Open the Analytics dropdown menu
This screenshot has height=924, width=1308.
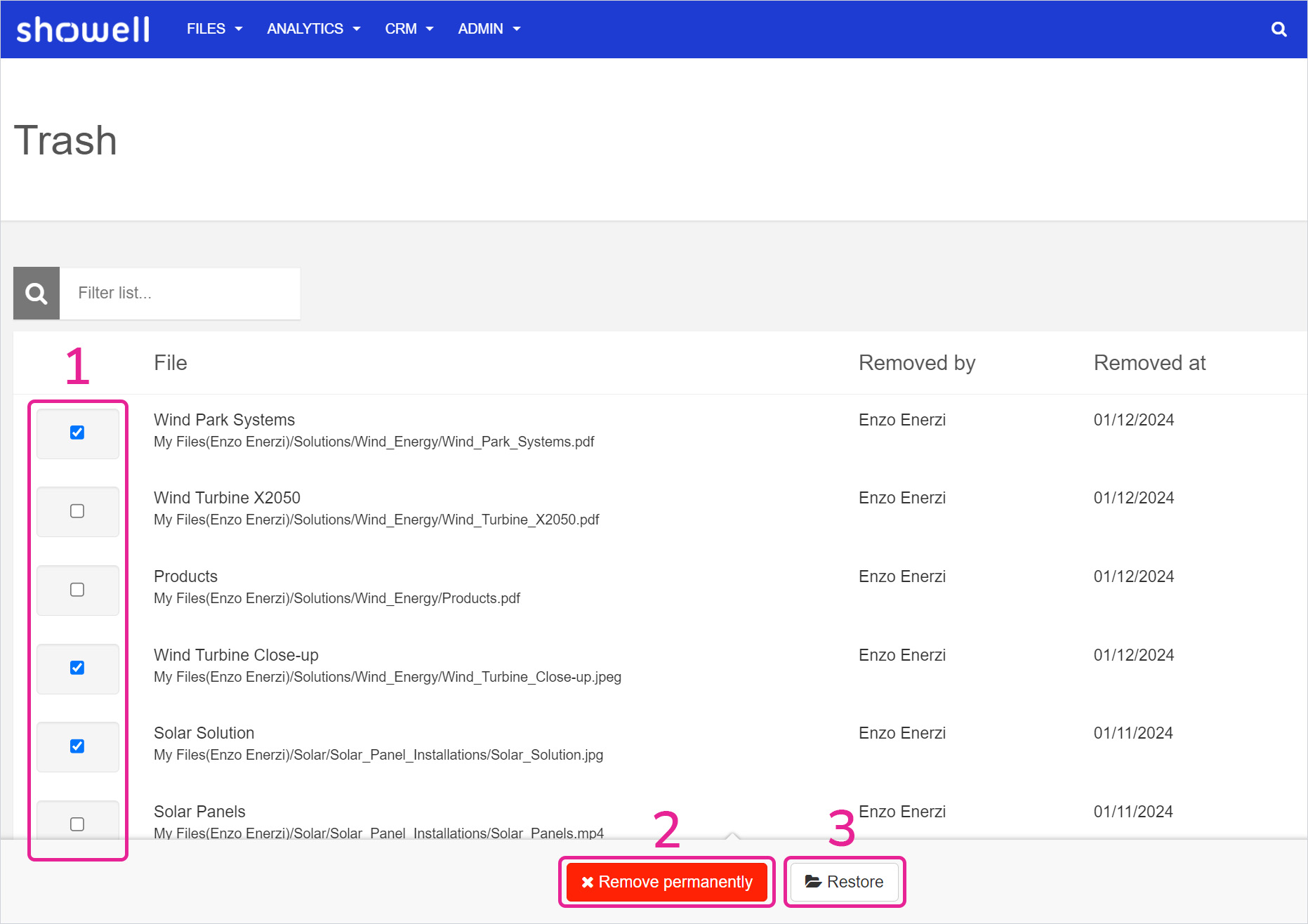(x=313, y=29)
